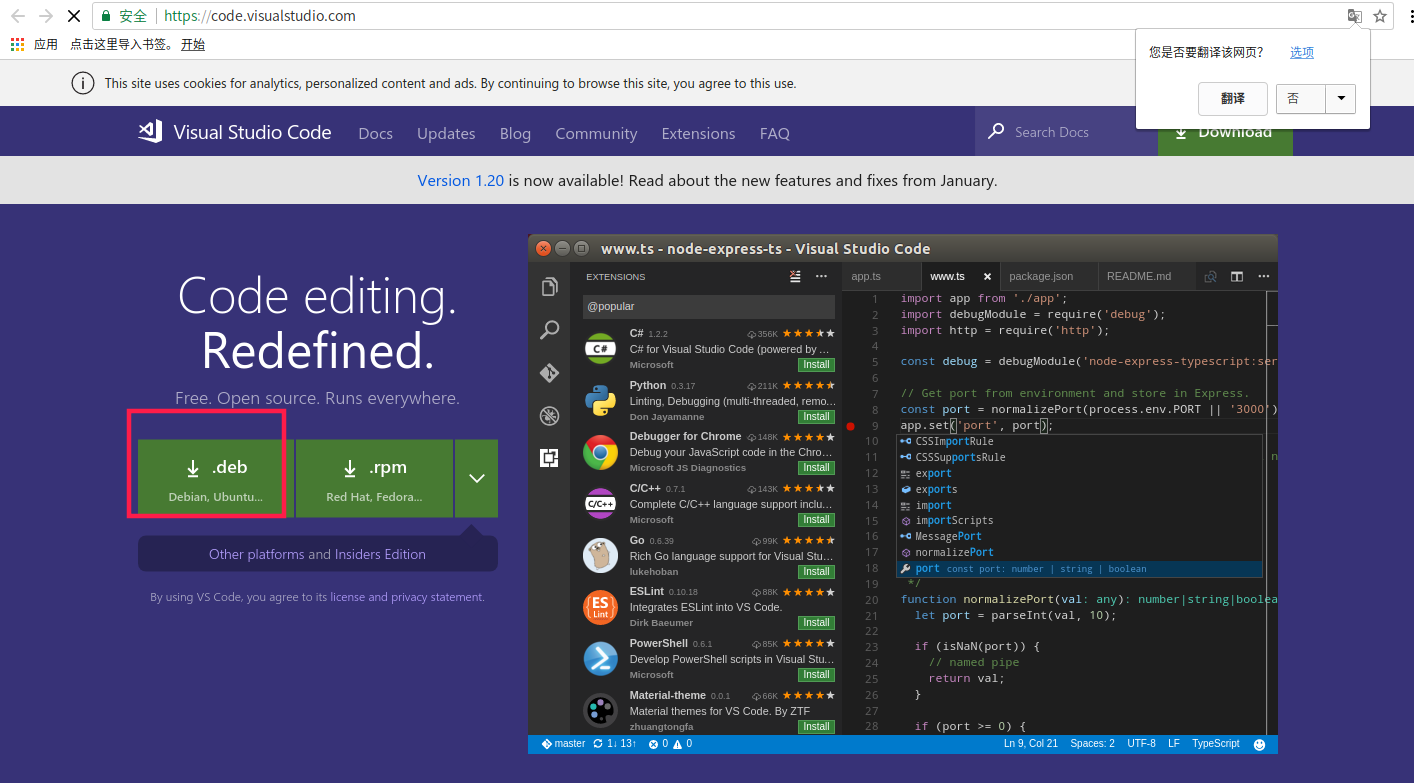Click the 开始 bookmark link
Image resolution: width=1414 pixels, height=783 pixels.
tap(193, 44)
